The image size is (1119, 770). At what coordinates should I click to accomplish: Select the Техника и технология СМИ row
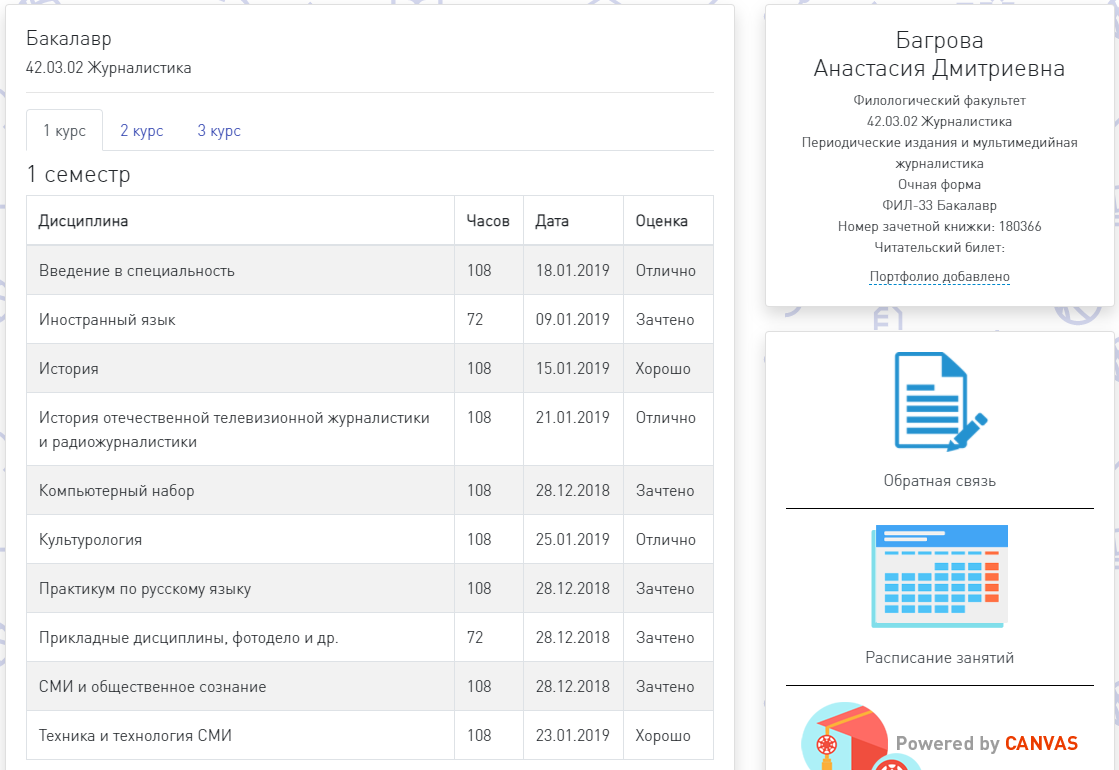(x=135, y=736)
